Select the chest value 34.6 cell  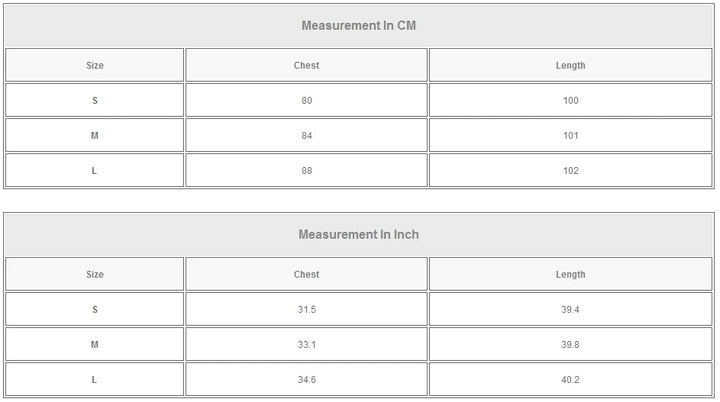[x=306, y=380]
